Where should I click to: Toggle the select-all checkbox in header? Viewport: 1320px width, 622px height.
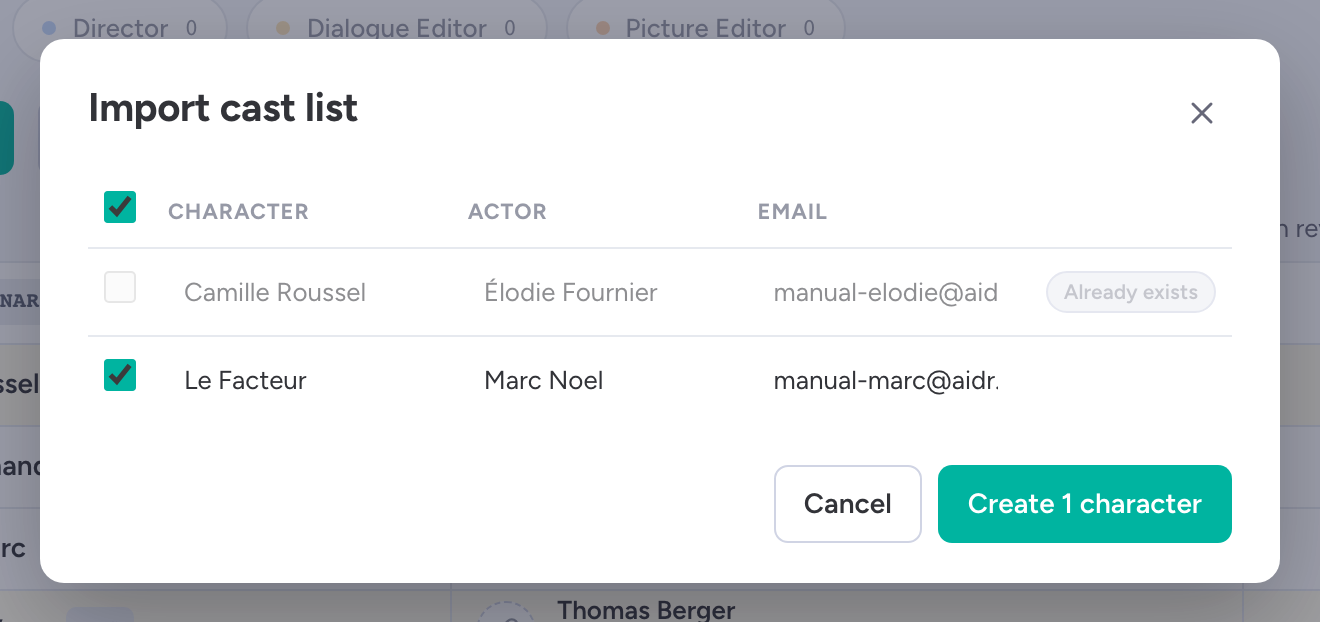[120, 207]
